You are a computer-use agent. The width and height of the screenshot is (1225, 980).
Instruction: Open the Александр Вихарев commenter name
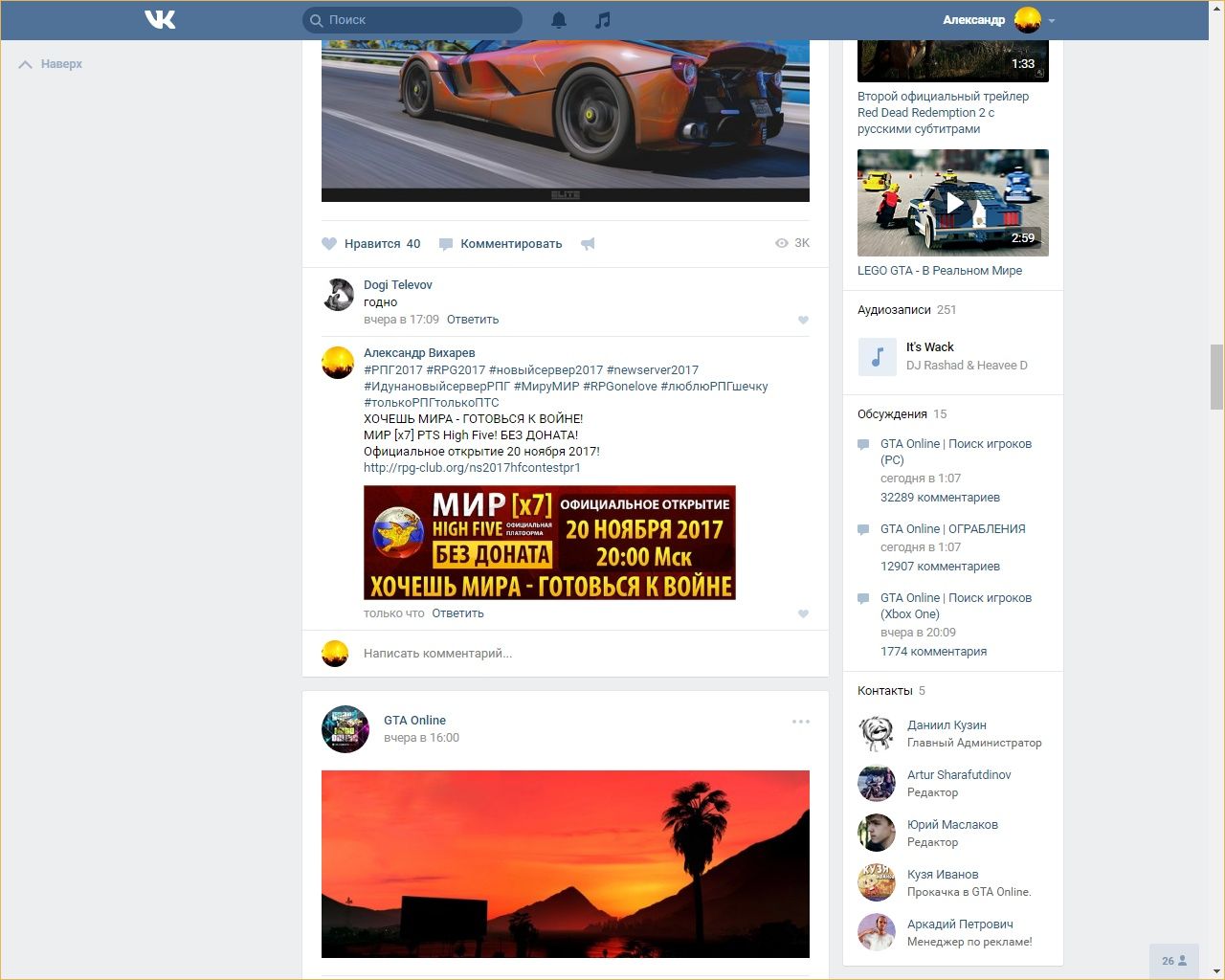click(419, 353)
